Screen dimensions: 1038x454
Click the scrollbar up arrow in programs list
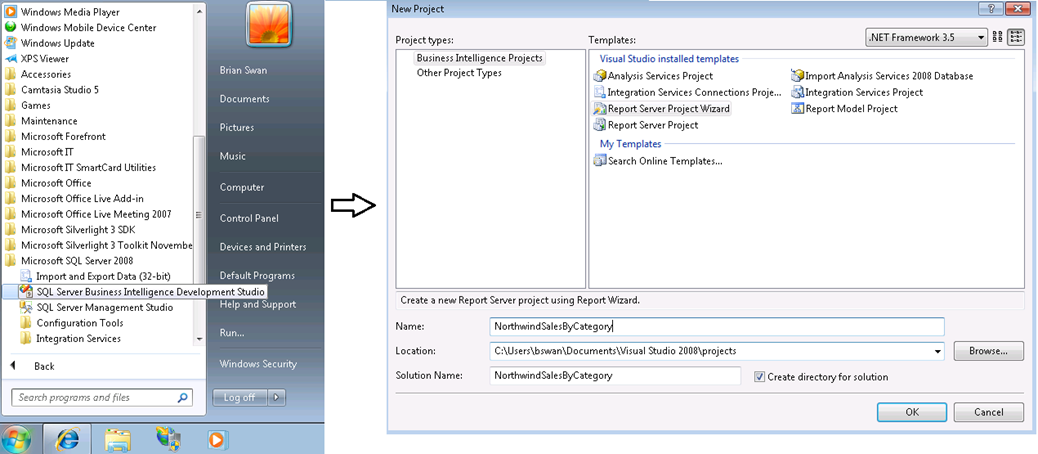coord(199,9)
